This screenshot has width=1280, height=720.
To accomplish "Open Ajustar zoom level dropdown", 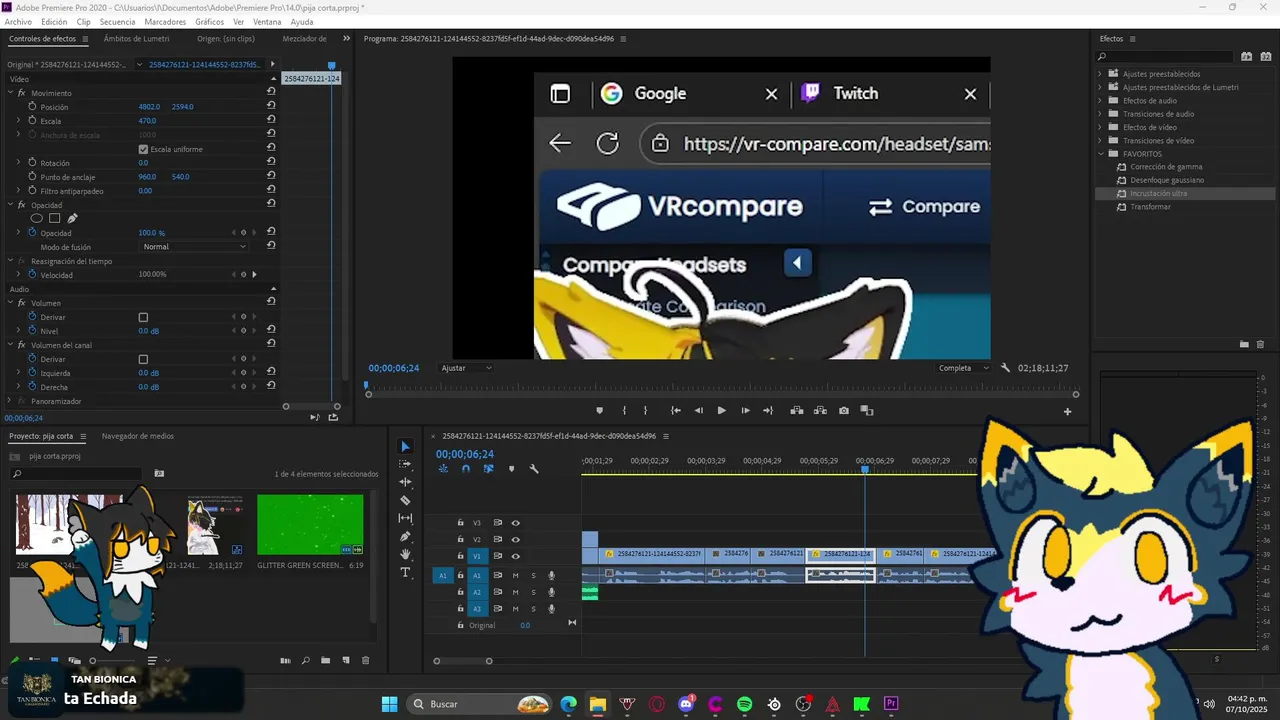I will click(466, 368).
